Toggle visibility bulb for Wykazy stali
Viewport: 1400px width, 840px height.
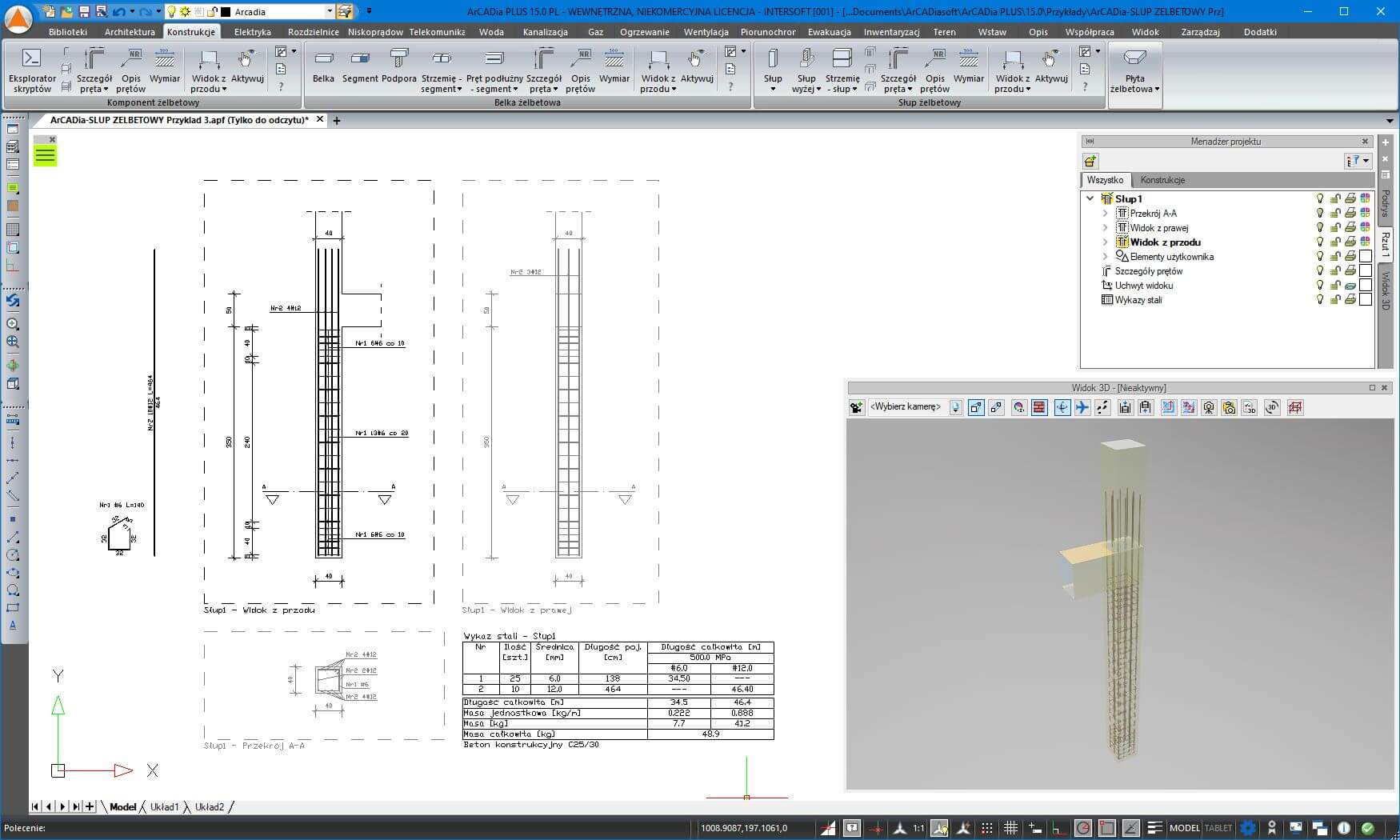[1320, 299]
